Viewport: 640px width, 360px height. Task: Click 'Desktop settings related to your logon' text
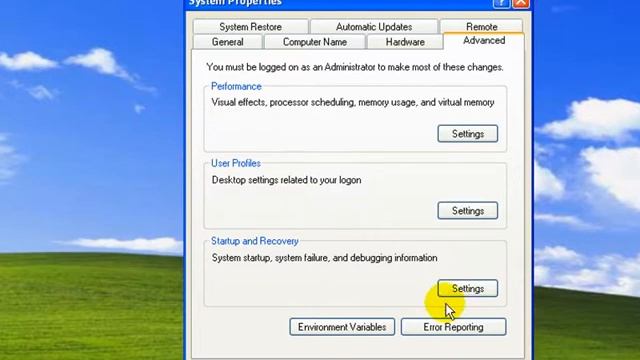(287, 180)
